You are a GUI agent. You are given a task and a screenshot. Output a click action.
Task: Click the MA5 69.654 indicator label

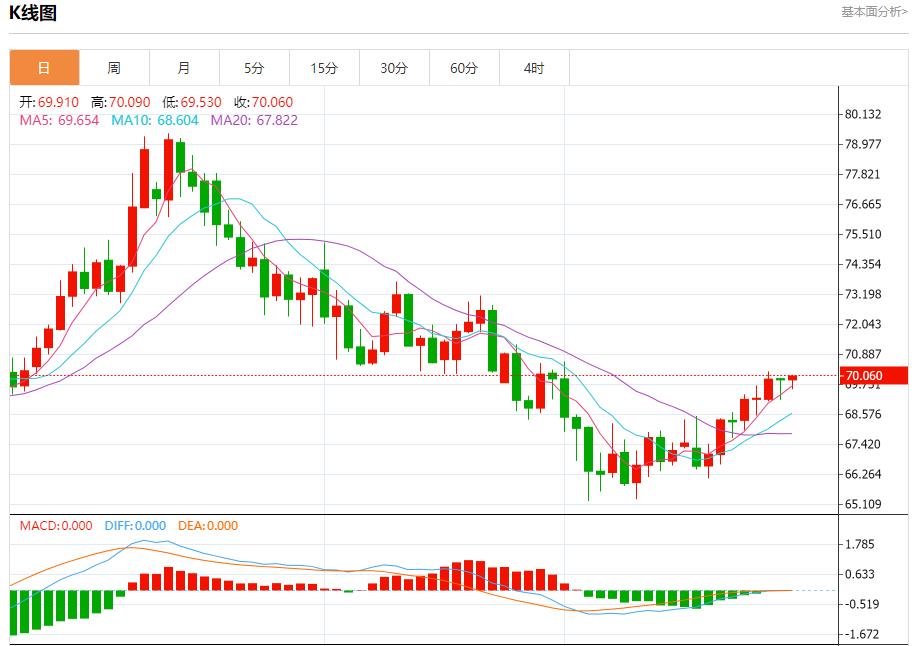[x=59, y=120]
